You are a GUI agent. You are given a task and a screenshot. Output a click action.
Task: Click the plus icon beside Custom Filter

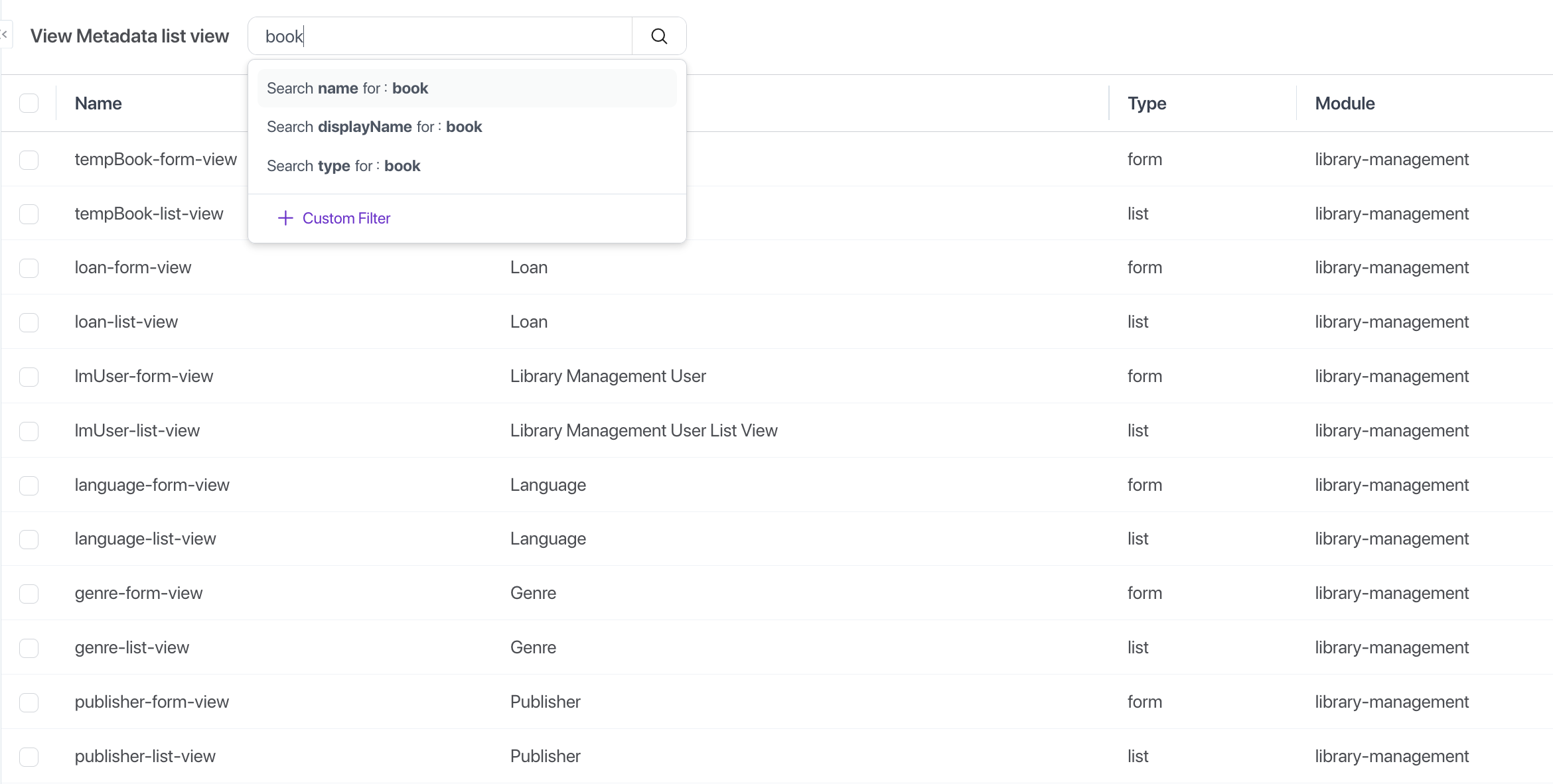(285, 218)
